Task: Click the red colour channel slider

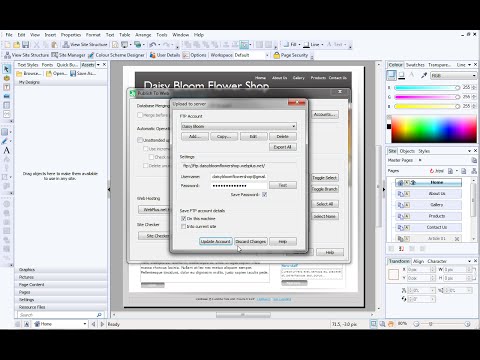Action: pos(427,88)
